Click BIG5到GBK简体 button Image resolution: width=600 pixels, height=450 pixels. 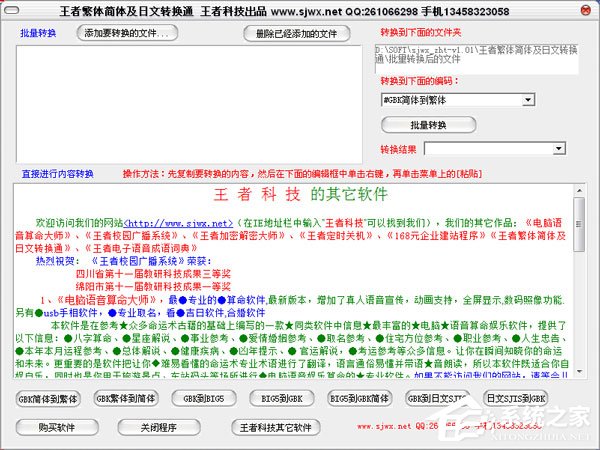(359, 398)
